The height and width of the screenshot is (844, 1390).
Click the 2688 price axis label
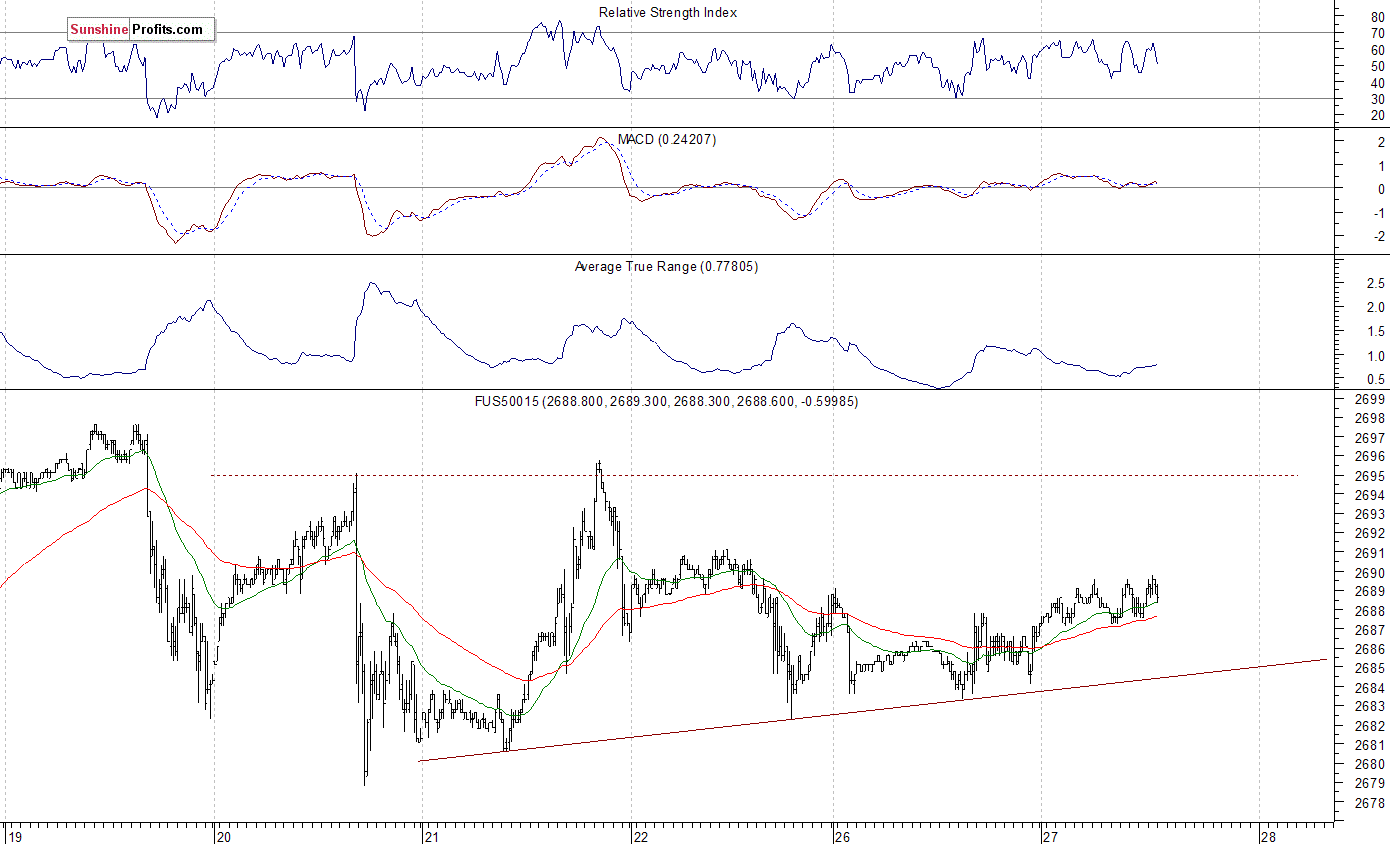point(1369,610)
